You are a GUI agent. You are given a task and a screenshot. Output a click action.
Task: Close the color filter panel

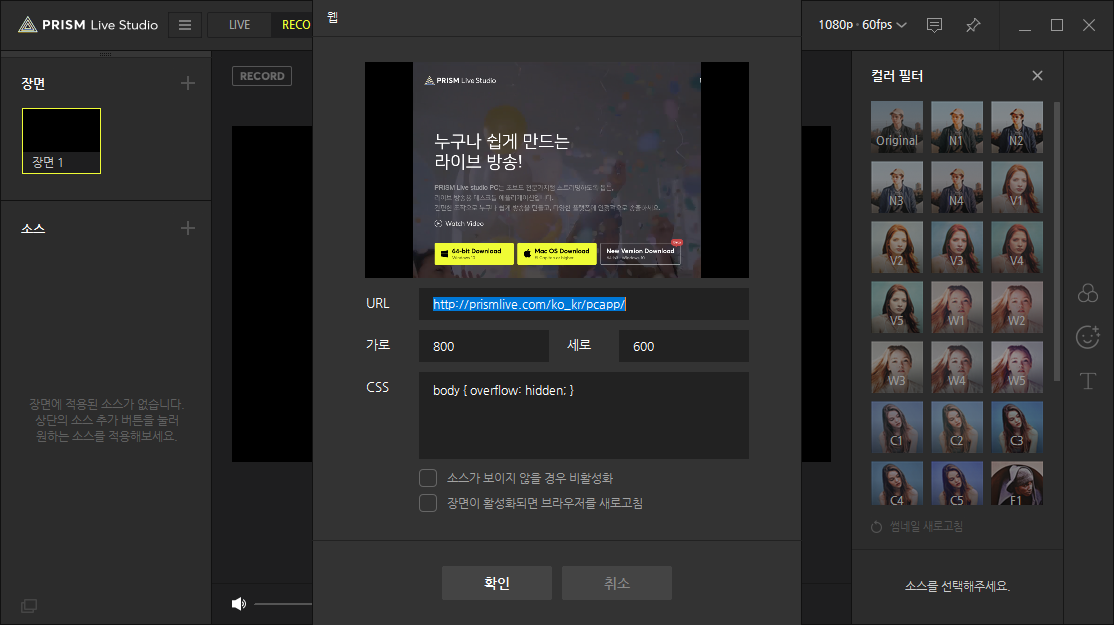(1037, 75)
